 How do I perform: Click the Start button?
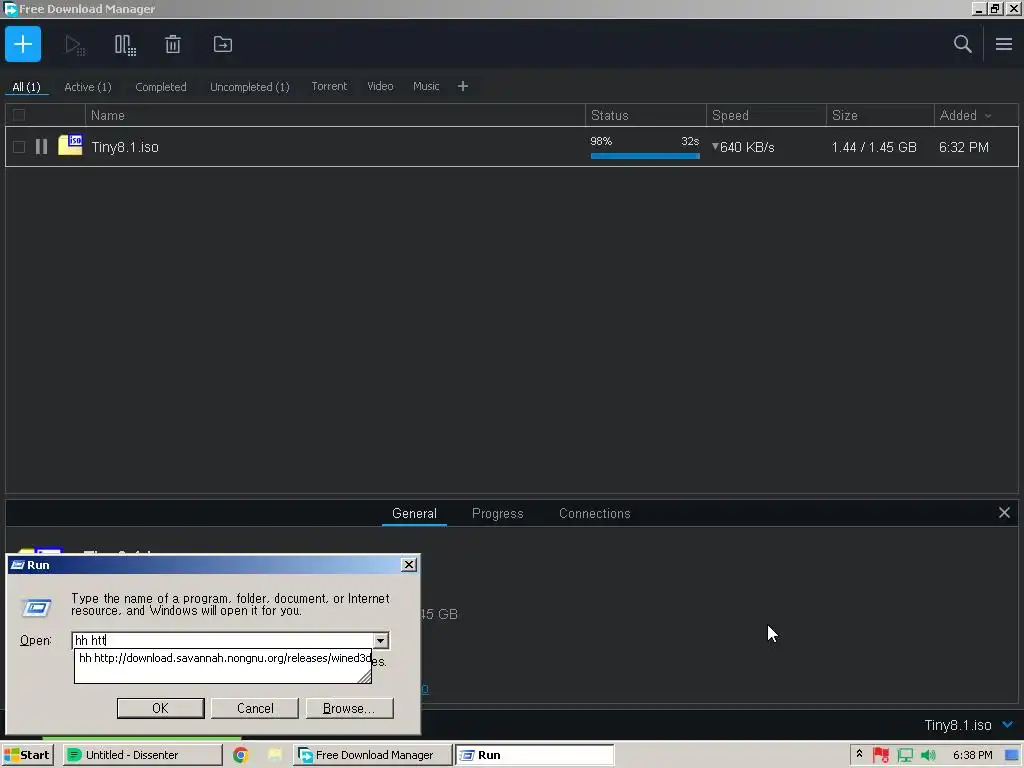pos(27,755)
